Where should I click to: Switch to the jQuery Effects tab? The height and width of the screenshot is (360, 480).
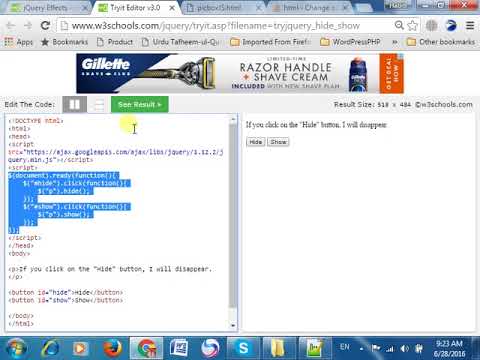[x=47, y=7]
